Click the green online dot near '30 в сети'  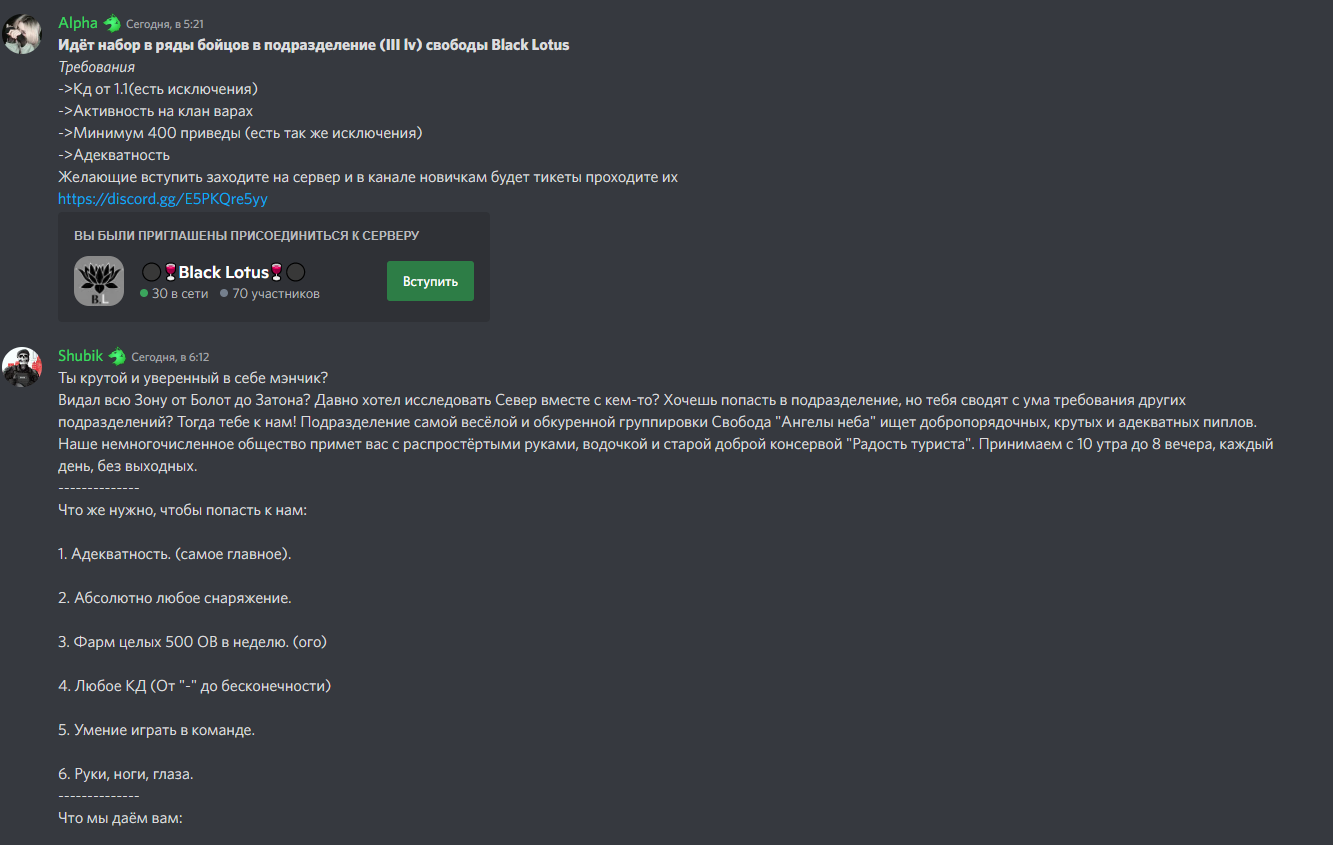click(144, 294)
